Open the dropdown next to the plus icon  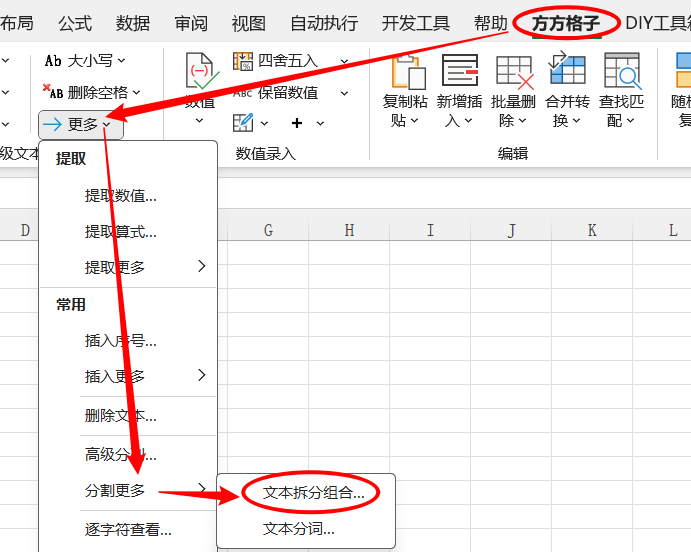click(x=320, y=123)
